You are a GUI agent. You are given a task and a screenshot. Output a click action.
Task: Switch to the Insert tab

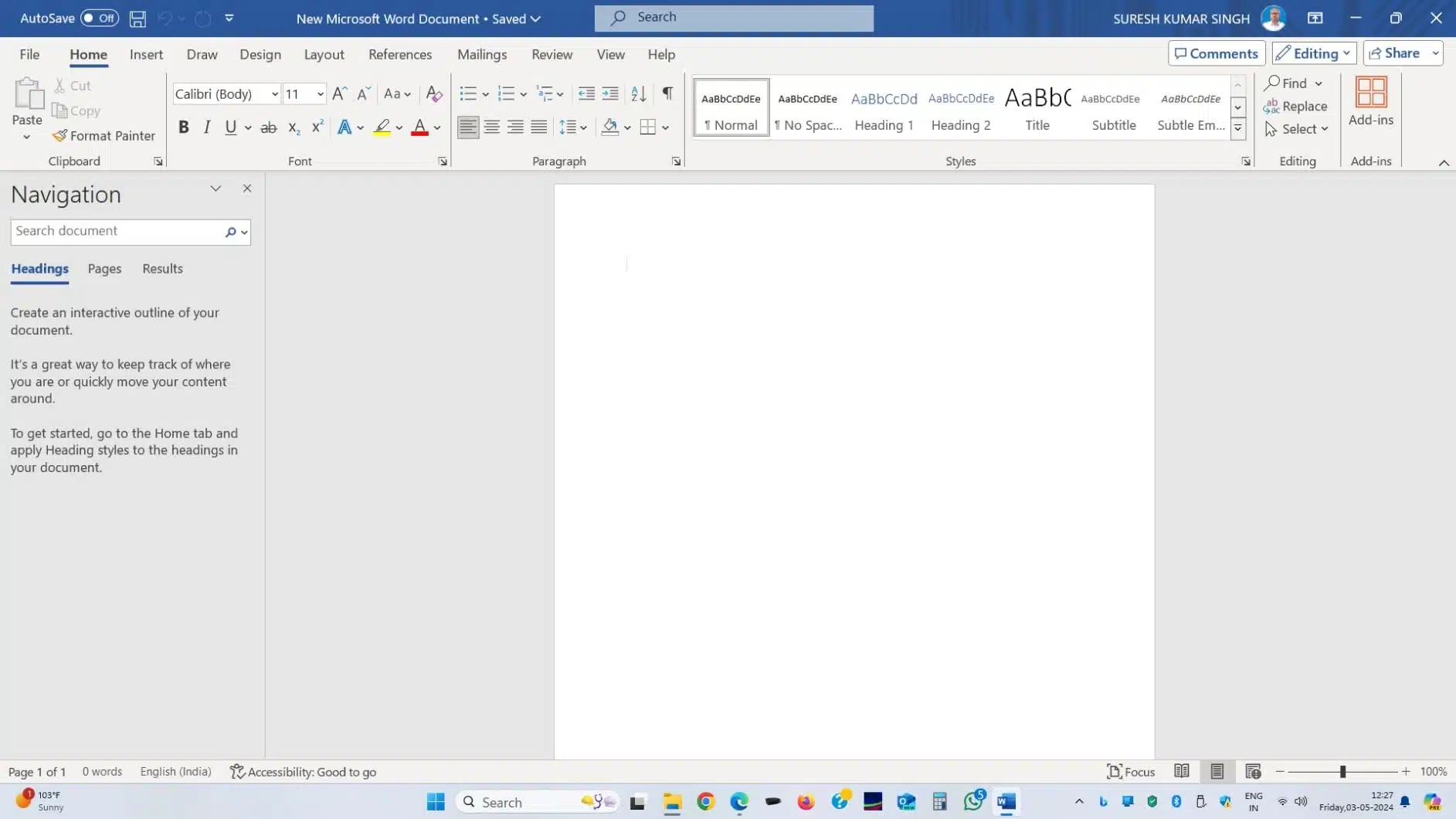point(147,54)
